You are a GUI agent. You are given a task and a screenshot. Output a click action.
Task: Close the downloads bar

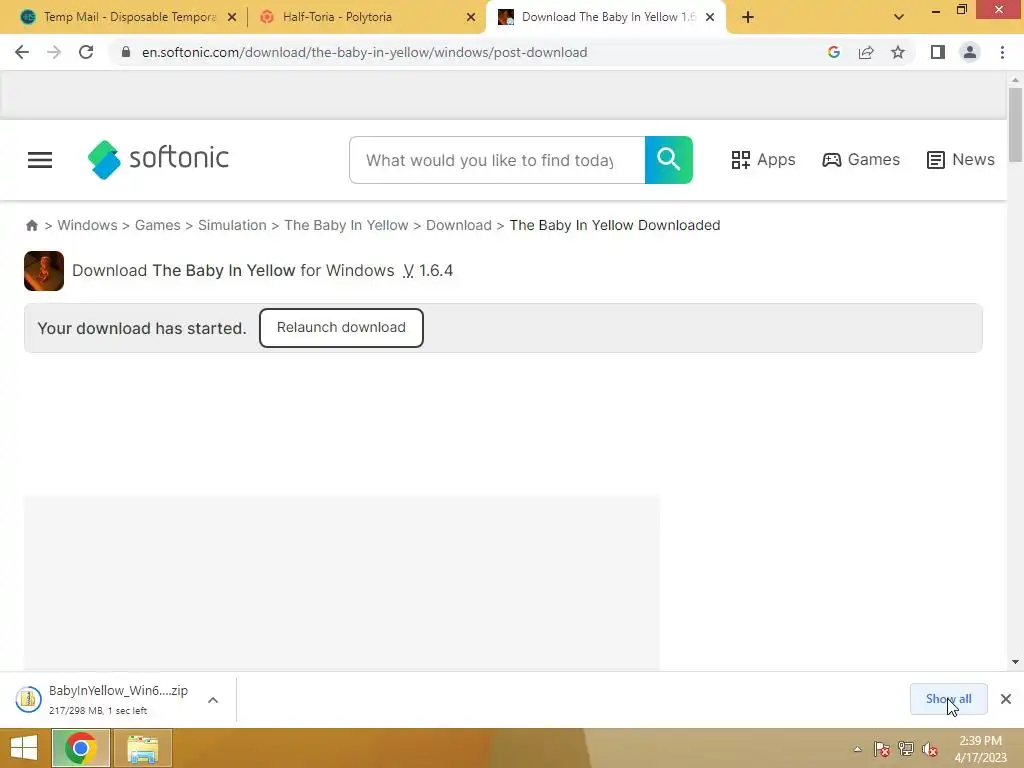tap(1006, 699)
